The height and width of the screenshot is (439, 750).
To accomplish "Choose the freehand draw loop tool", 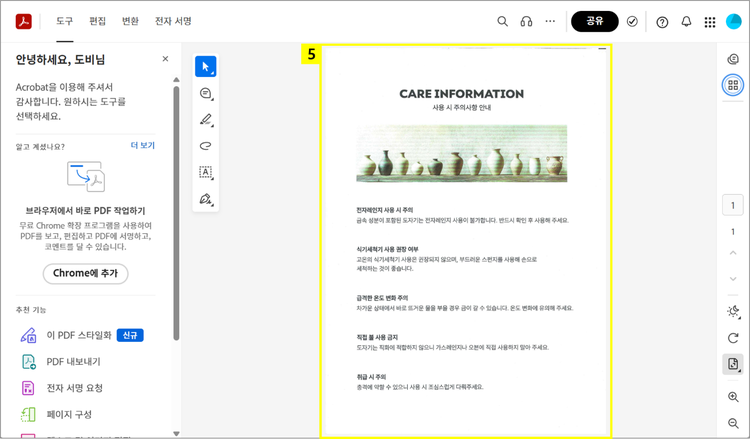I will coord(206,146).
